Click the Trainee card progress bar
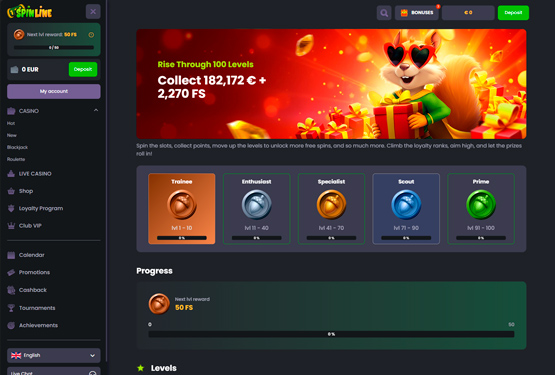This screenshot has height=375, width=555. click(x=182, y=238)
